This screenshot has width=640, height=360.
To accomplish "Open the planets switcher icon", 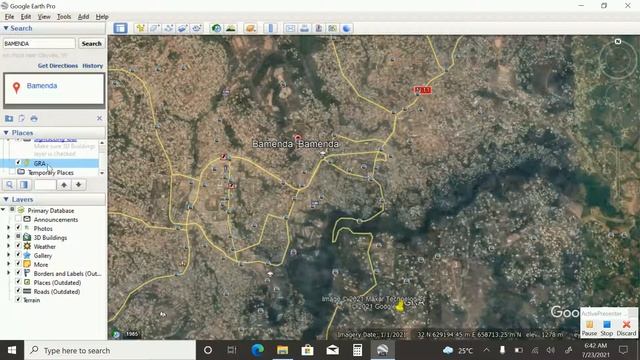I will click(250, 28).
